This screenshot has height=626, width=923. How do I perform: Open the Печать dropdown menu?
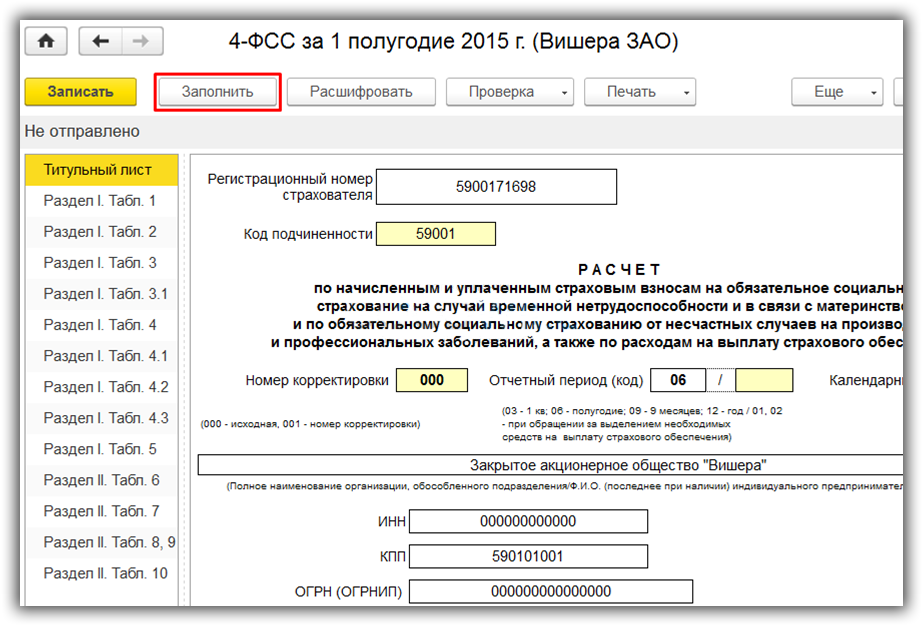point(640,92)
